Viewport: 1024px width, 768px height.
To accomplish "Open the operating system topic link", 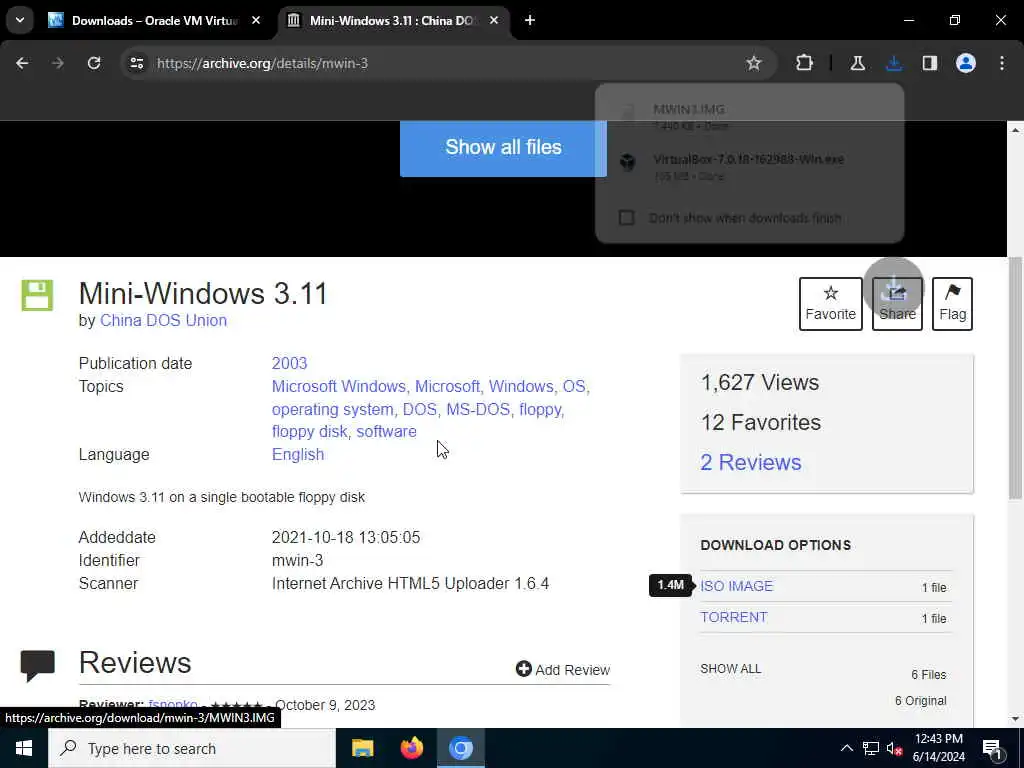I will (334, 409).
